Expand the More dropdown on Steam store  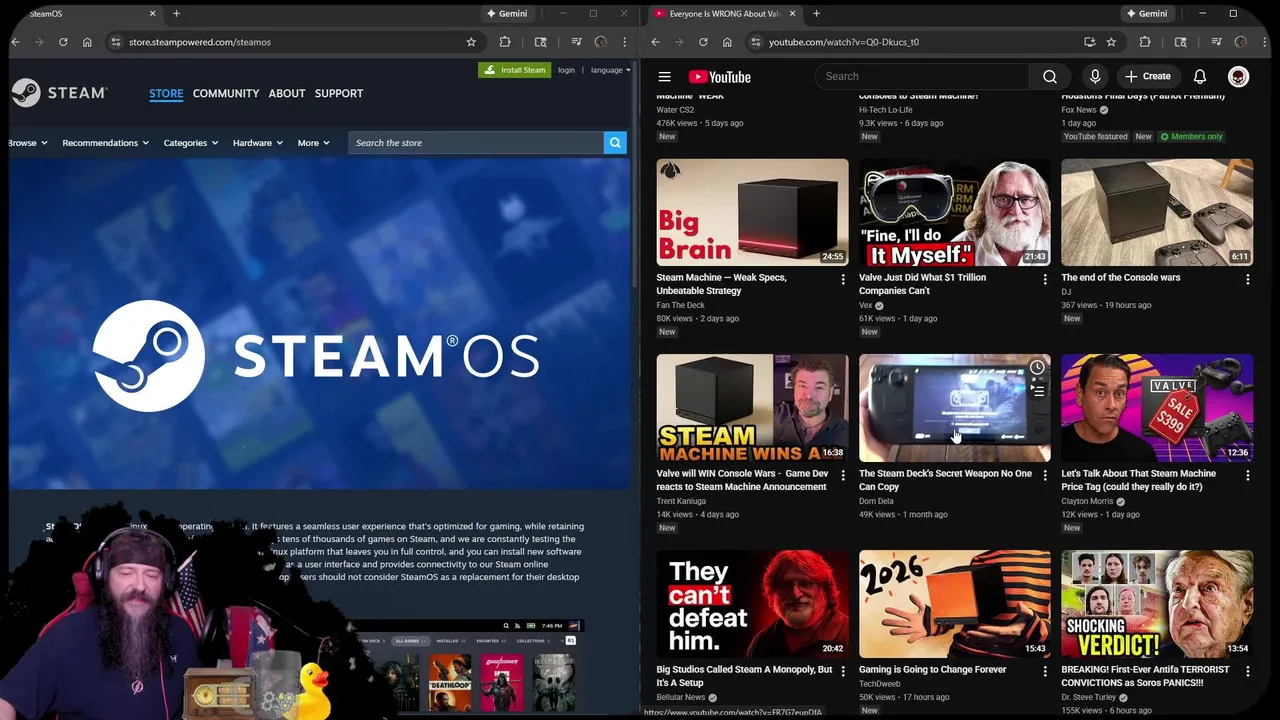[x=313, y=143]
